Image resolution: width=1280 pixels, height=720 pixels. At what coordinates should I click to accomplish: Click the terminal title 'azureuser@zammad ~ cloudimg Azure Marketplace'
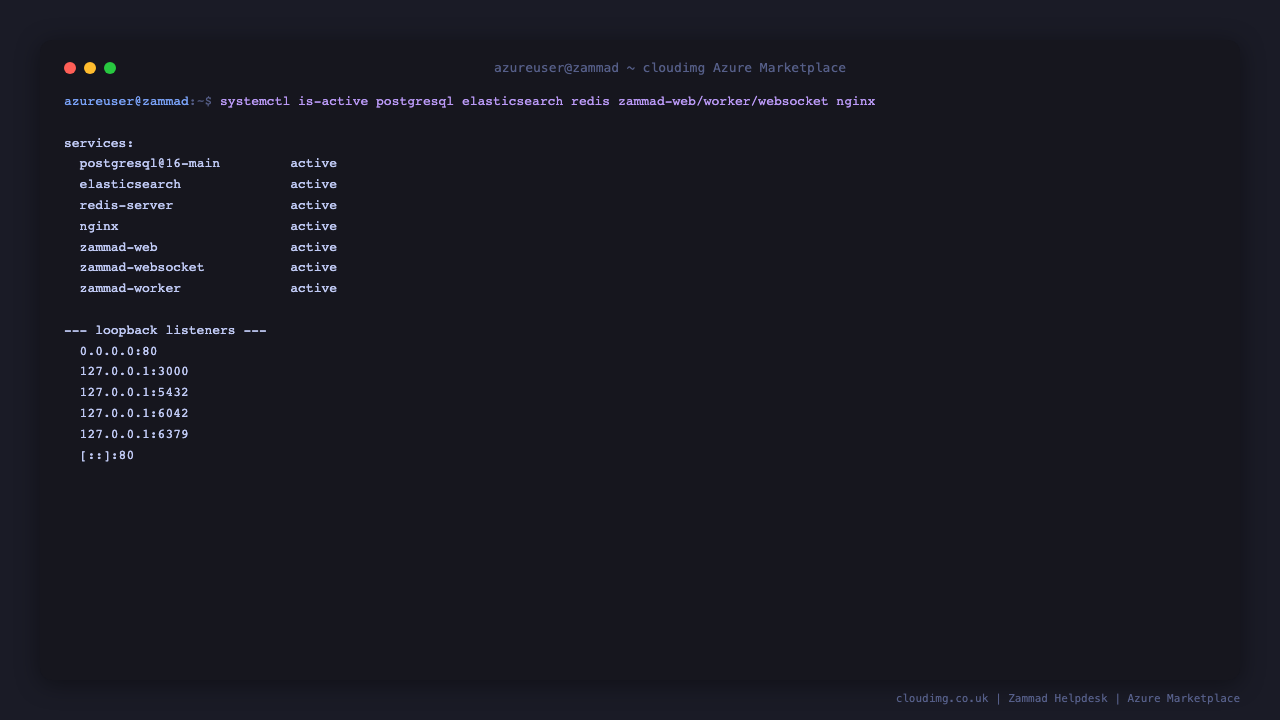click(670, 68)
